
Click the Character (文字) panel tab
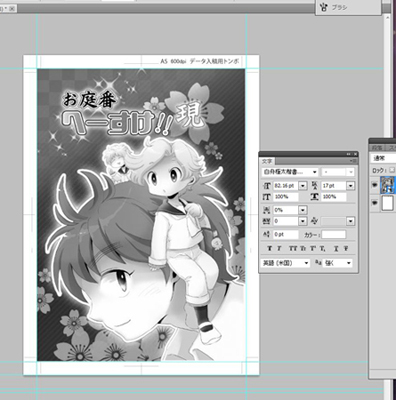(267, 161)
